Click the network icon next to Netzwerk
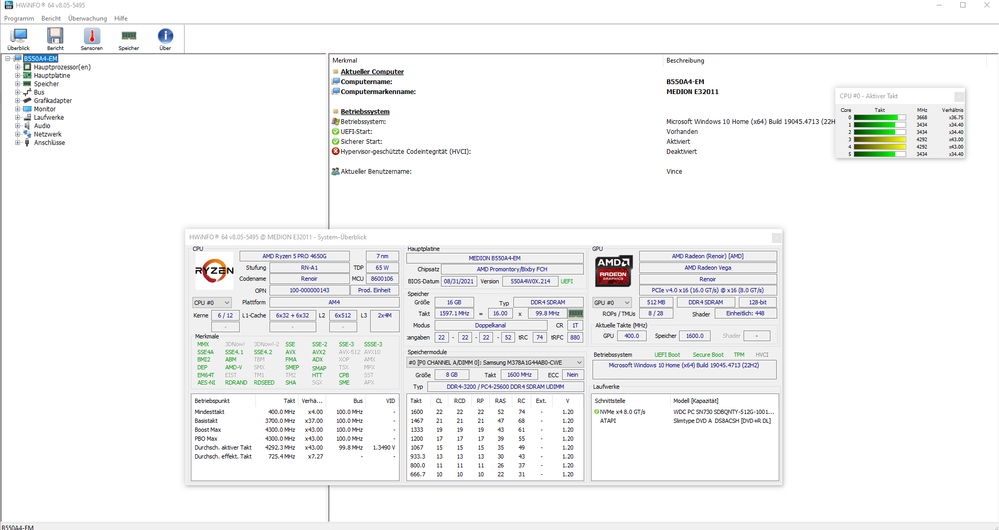999x530 pixels. coord(27,134)
